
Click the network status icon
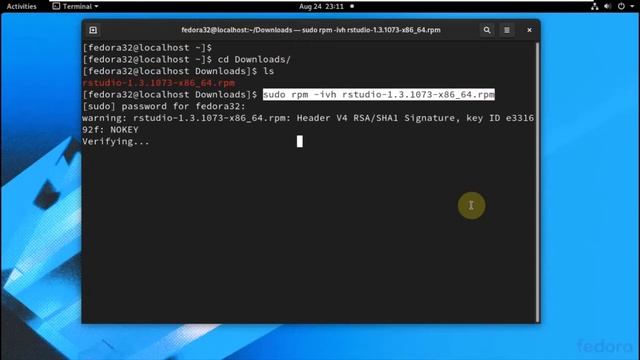tap(595, 6)
